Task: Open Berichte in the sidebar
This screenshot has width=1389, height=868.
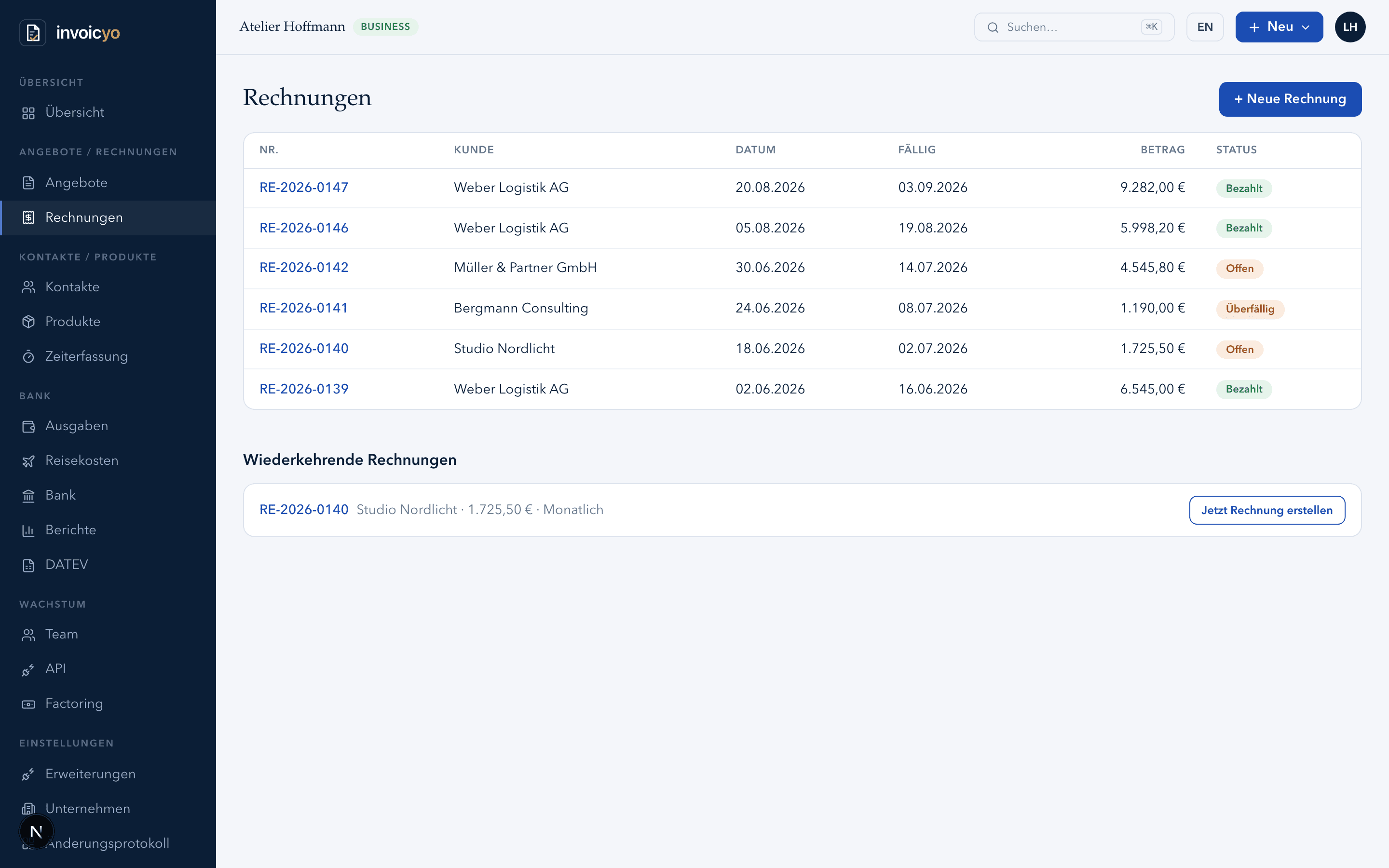Action: (108, 530)
